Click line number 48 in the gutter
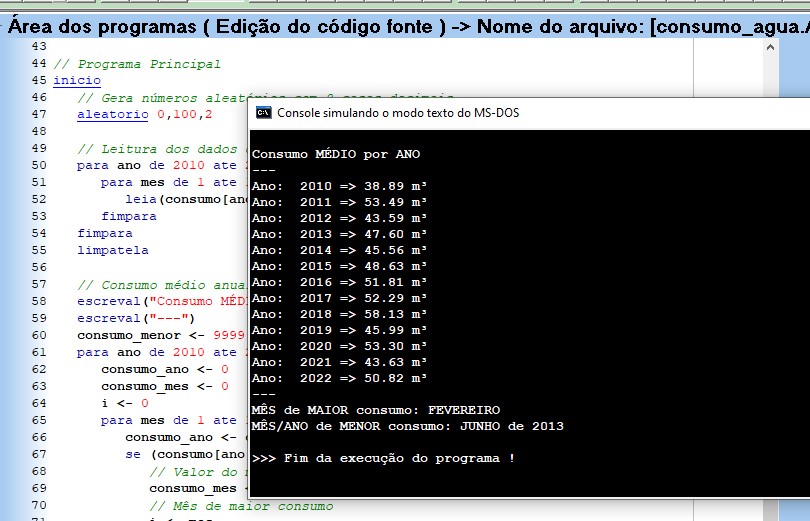This screenshot has height=521, width=810. point(39,131)
